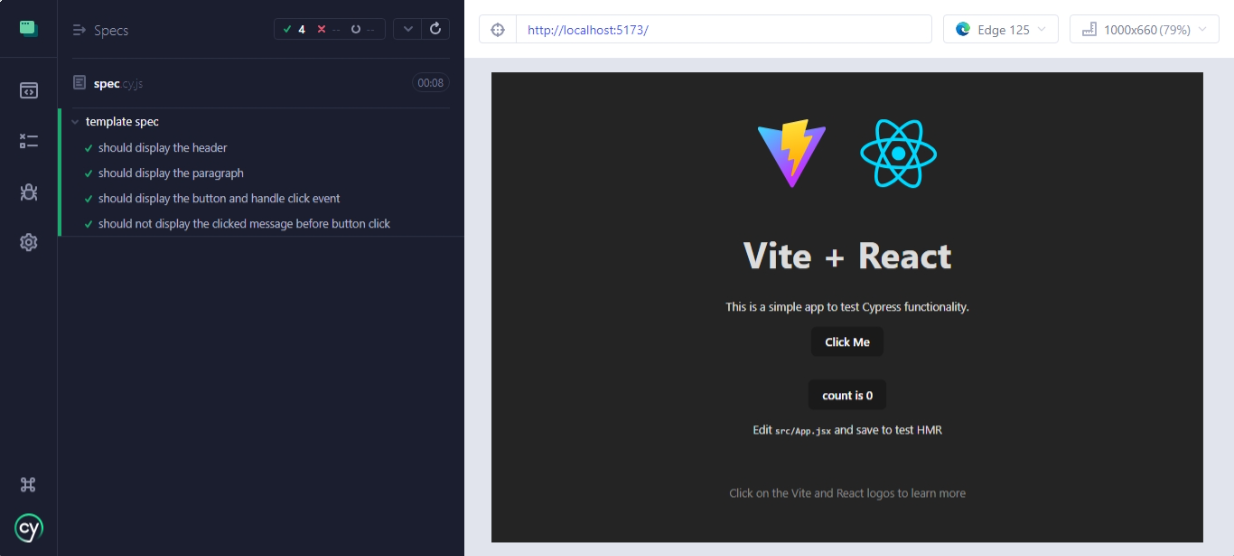Viewport: 1234px width, 556px height.
Task: Click the pending tests spinner counter
Action: pyautogui.click(x=364, y=29)
